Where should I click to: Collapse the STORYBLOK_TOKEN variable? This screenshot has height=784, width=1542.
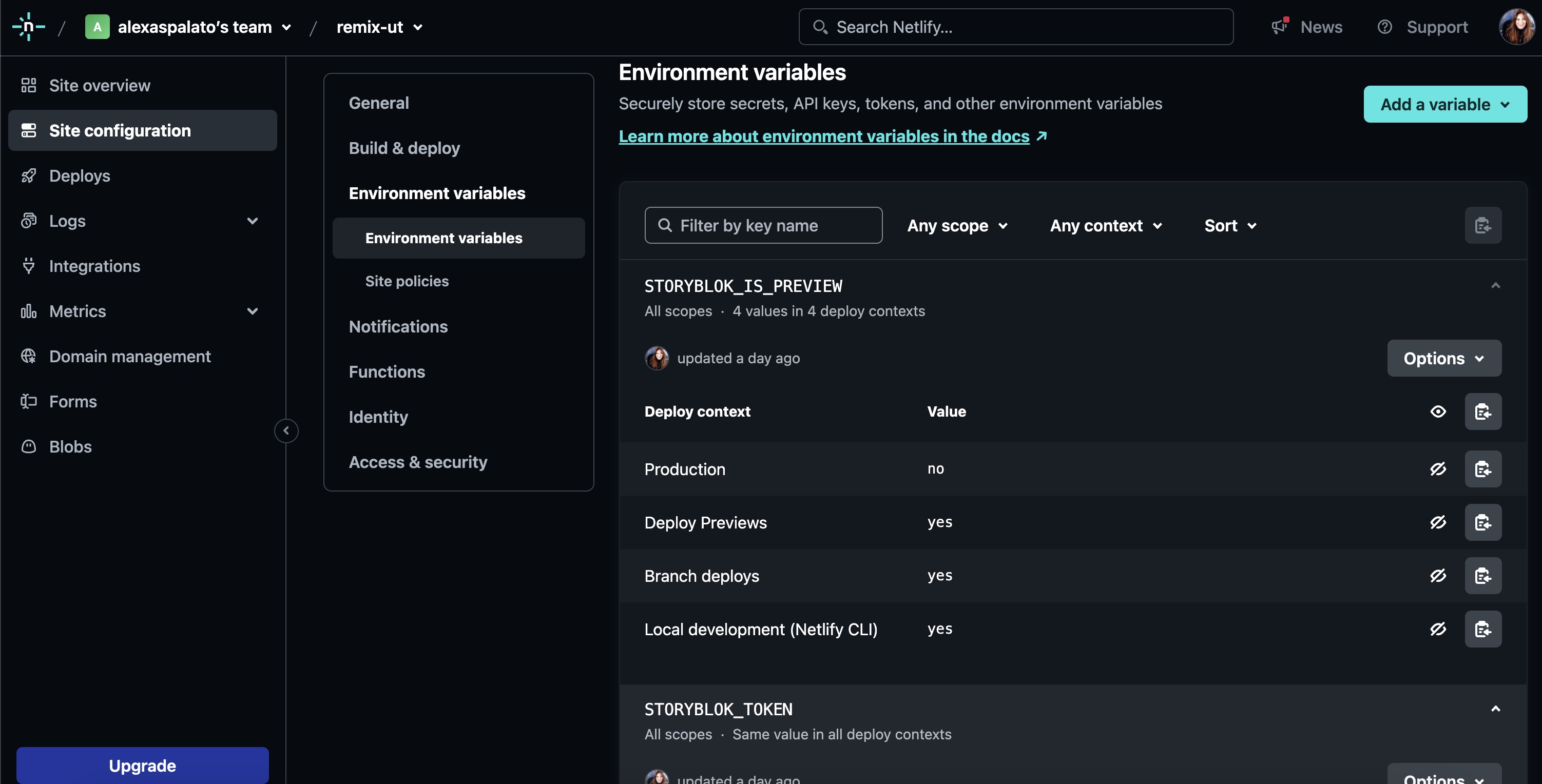click(1495, 709)
